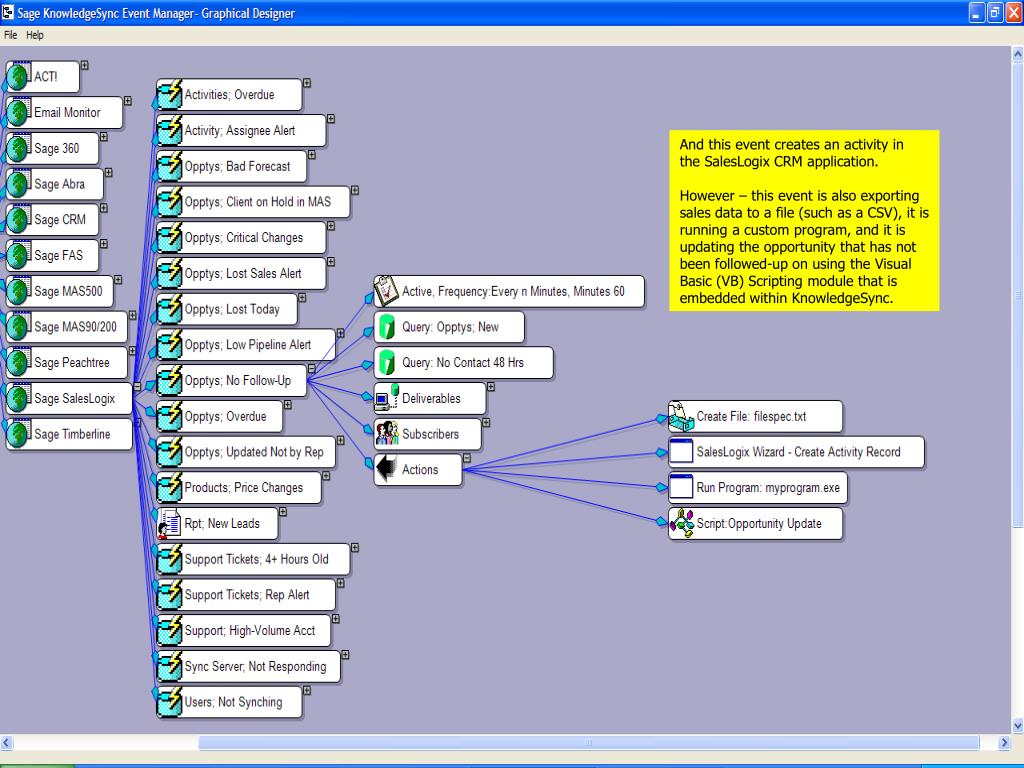Select the Sage MAS90/200 label
This screenshot has width=1024, height=768.
[x=75, y=327]
